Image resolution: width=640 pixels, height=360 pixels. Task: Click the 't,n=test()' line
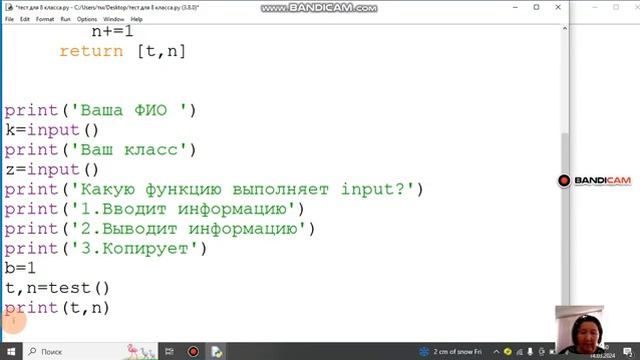tap(57, 288)
